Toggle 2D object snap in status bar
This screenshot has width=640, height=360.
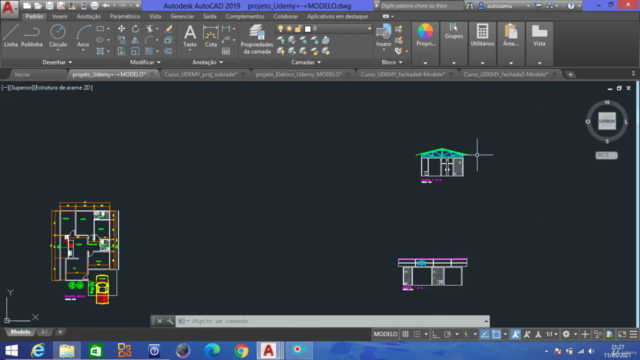[x=496, y=334]
